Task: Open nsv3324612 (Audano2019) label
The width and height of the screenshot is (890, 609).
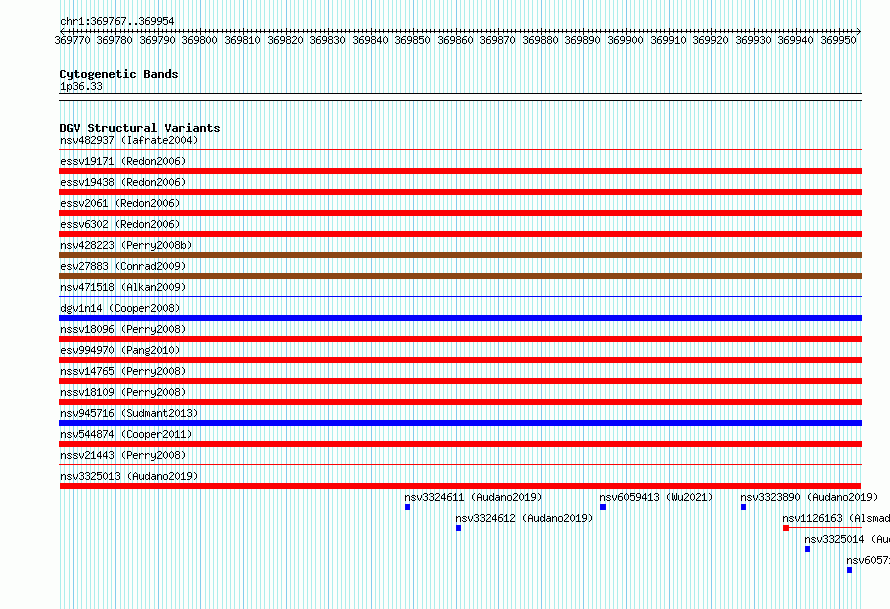Action: tap(524, 518)
